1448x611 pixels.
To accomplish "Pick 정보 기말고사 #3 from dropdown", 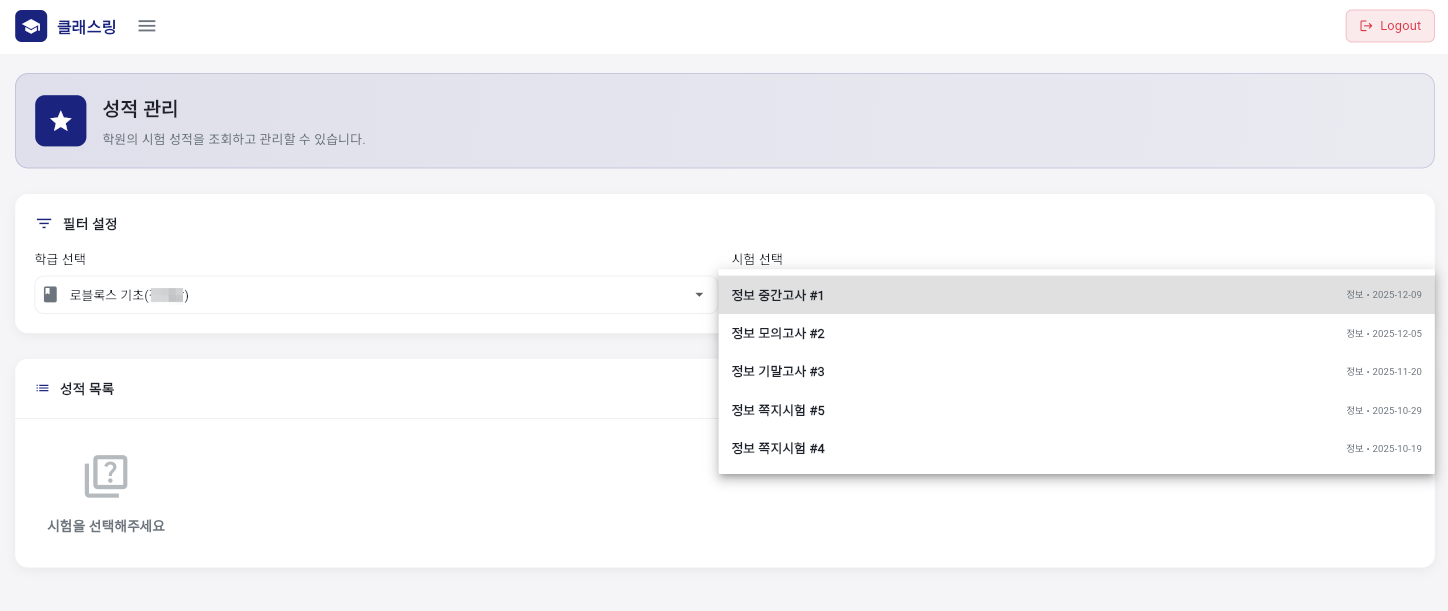I will tap(778, 372).
